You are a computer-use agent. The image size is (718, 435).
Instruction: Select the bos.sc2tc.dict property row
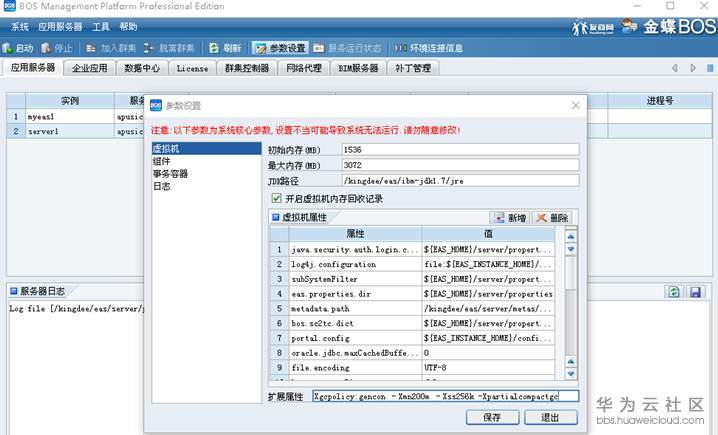(412, 323)
